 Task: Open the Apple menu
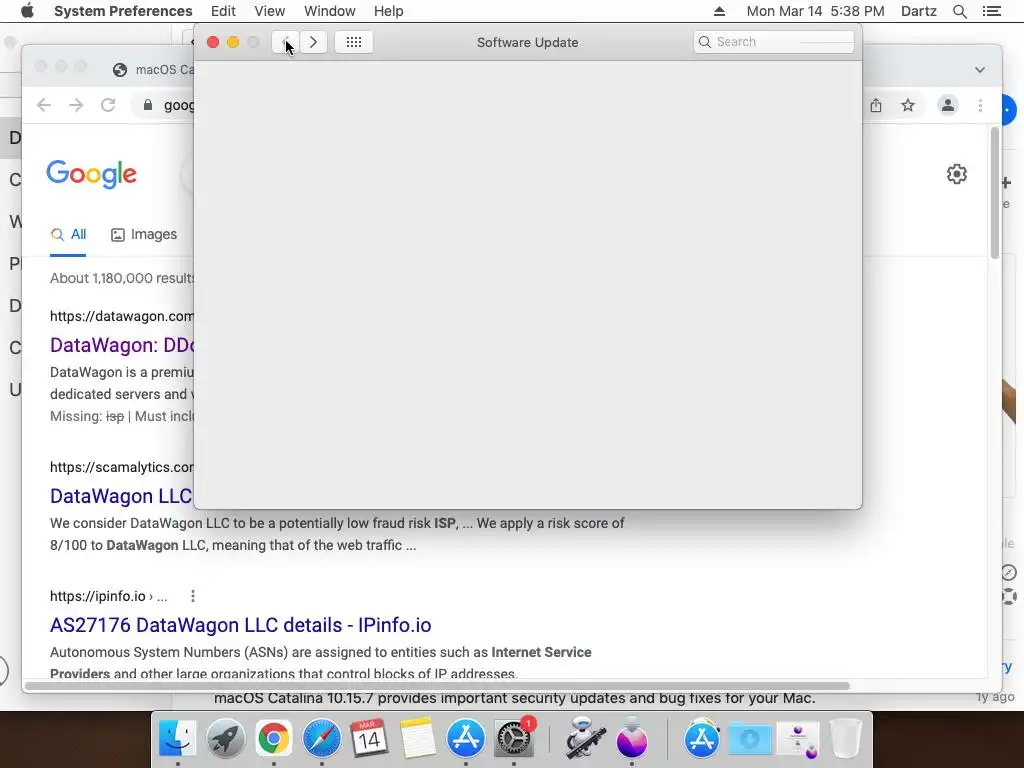tap(27, 11)
